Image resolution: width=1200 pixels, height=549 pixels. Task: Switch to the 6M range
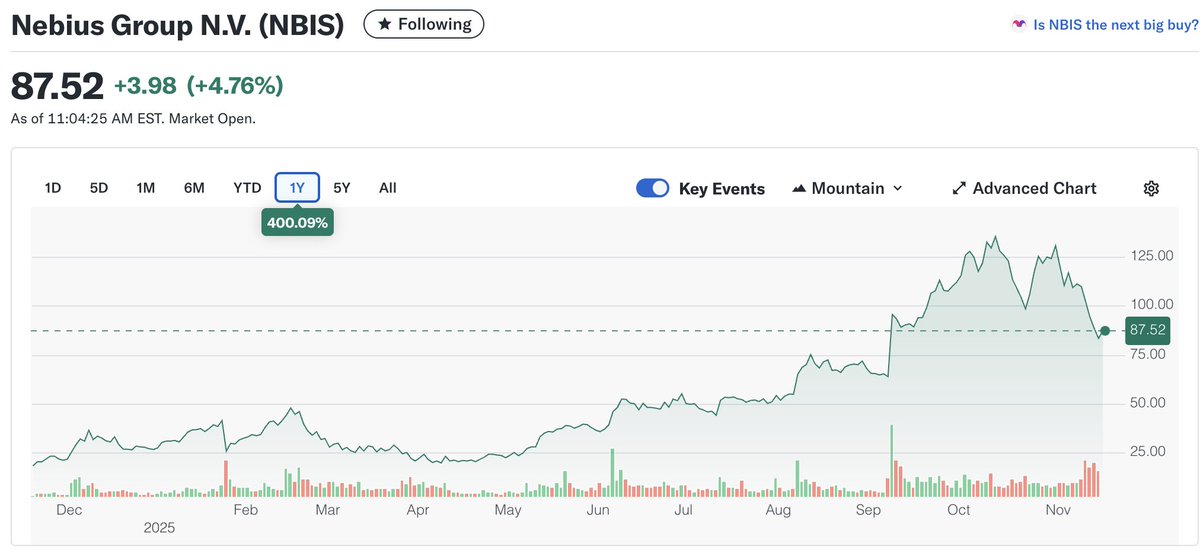194,187
